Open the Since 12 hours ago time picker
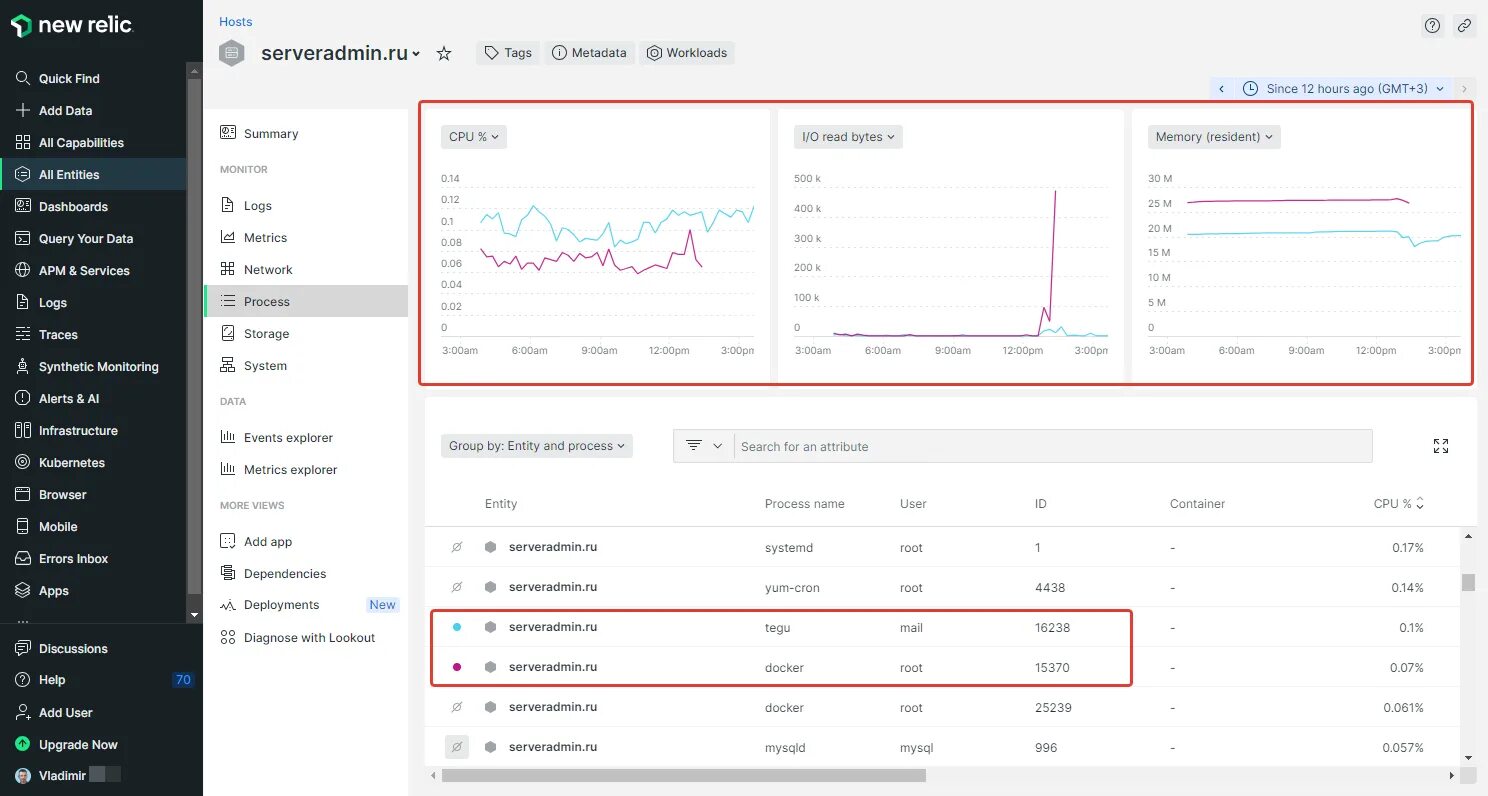 click(x=1343, y=89)
